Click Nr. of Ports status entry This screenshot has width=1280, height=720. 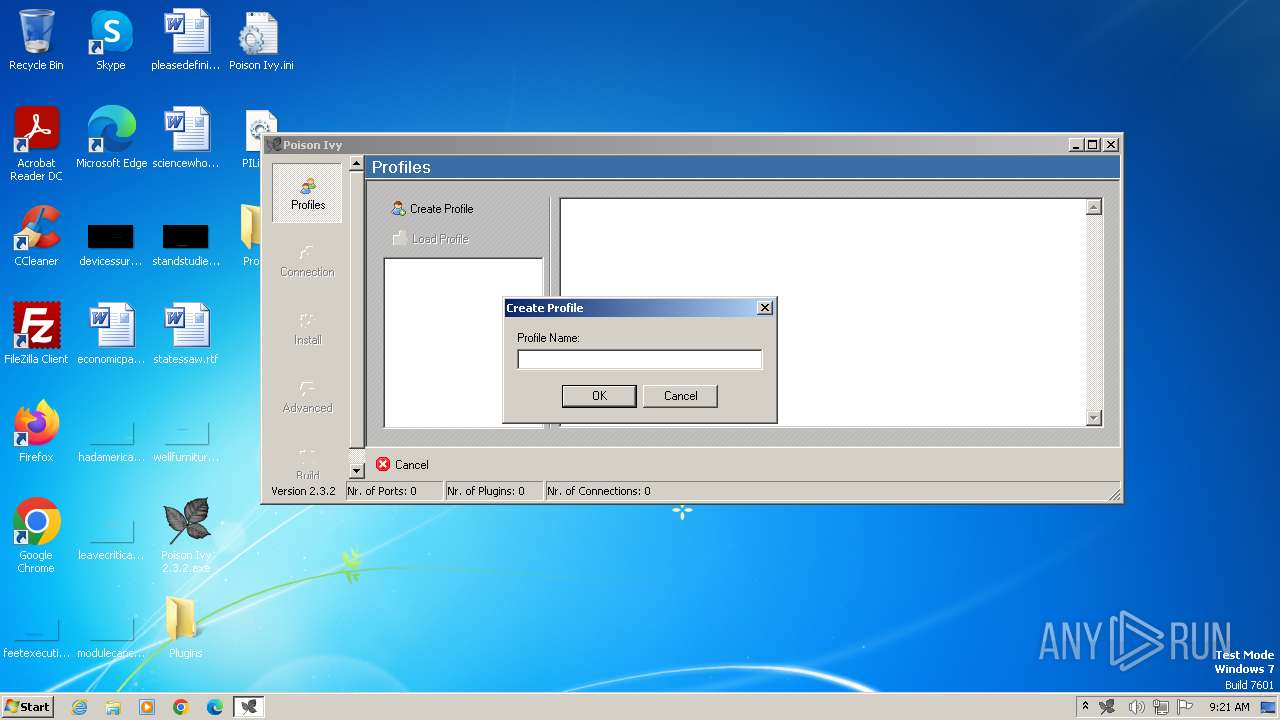pyautogui.click(x=394, y=491)
